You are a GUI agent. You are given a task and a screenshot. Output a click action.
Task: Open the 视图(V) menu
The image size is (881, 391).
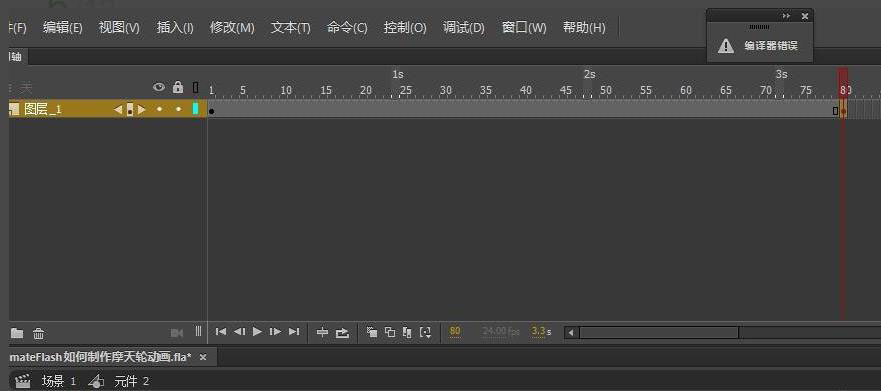tap(119, 28)
